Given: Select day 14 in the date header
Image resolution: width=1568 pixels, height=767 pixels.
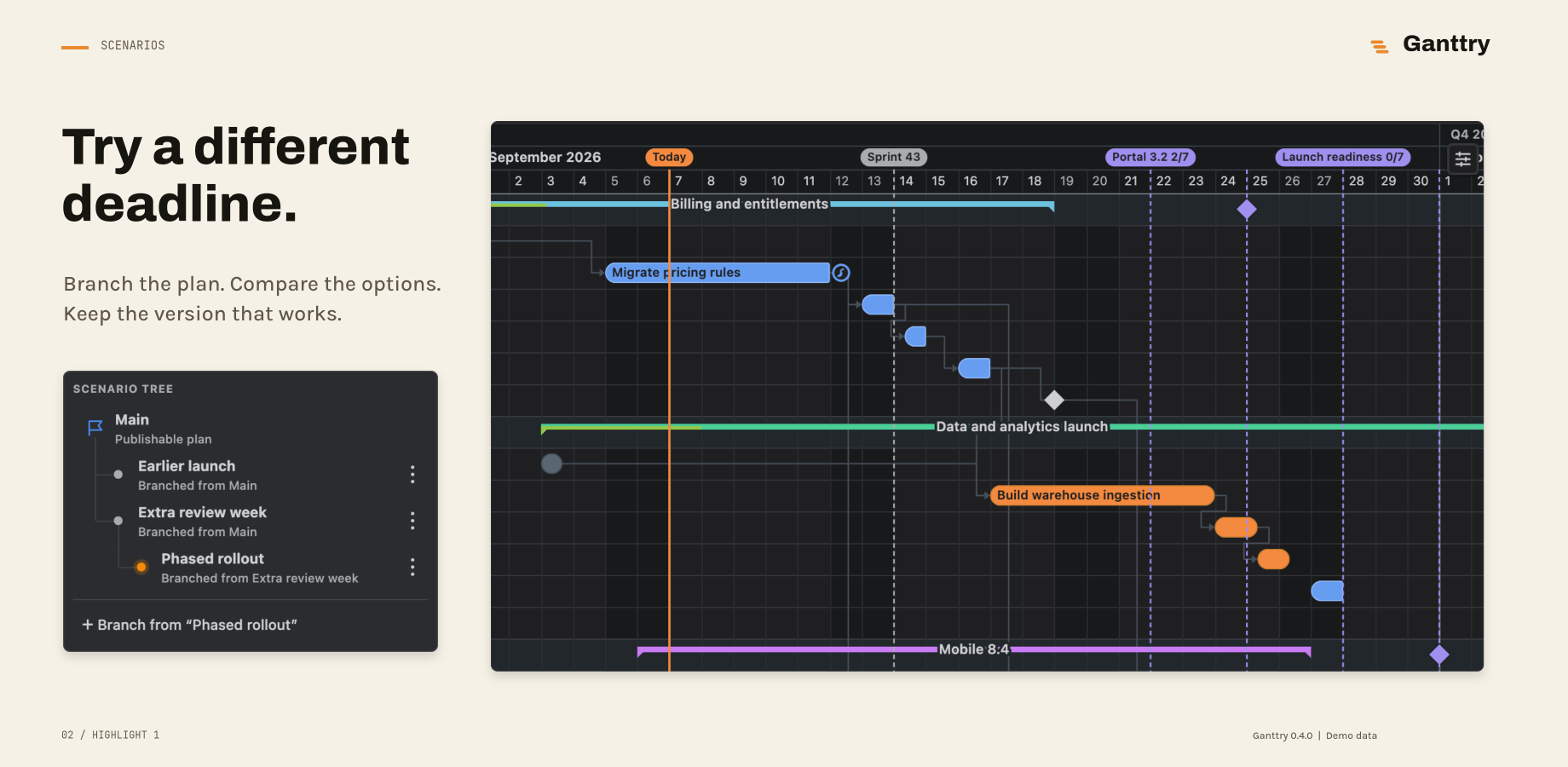Looking at the screenshot, I should 906,181.
